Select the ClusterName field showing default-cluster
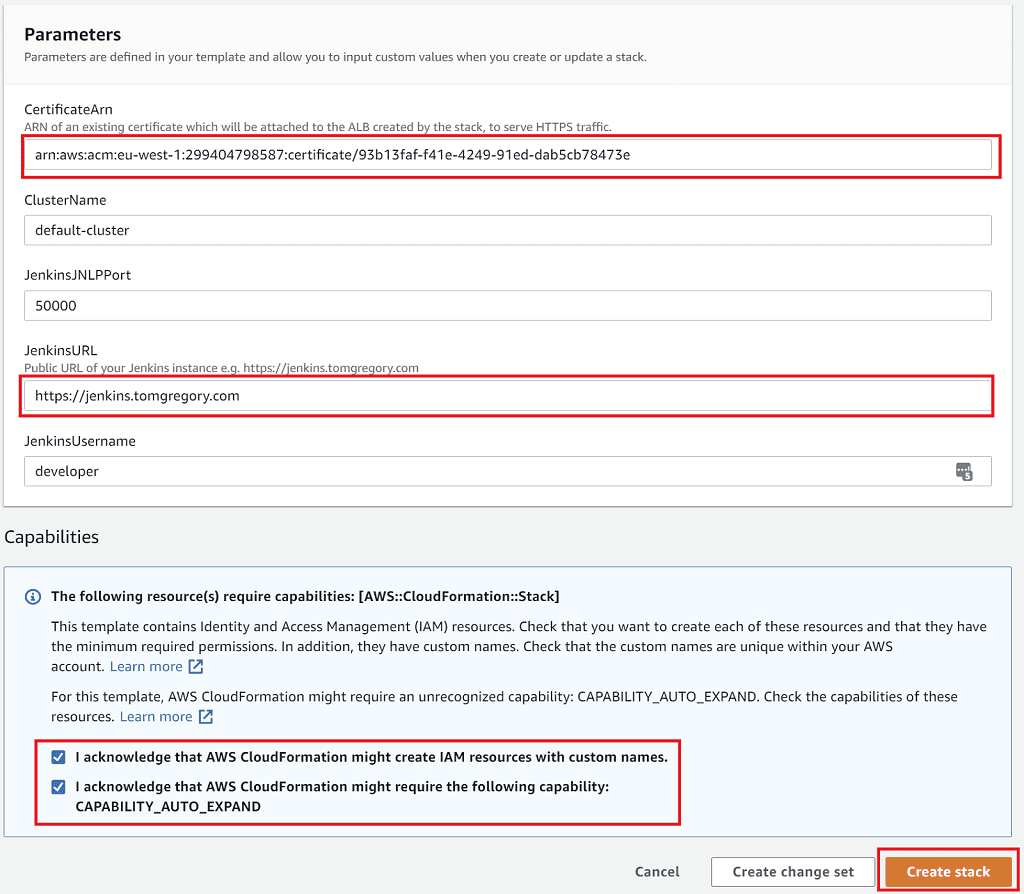 click(400, 230)
